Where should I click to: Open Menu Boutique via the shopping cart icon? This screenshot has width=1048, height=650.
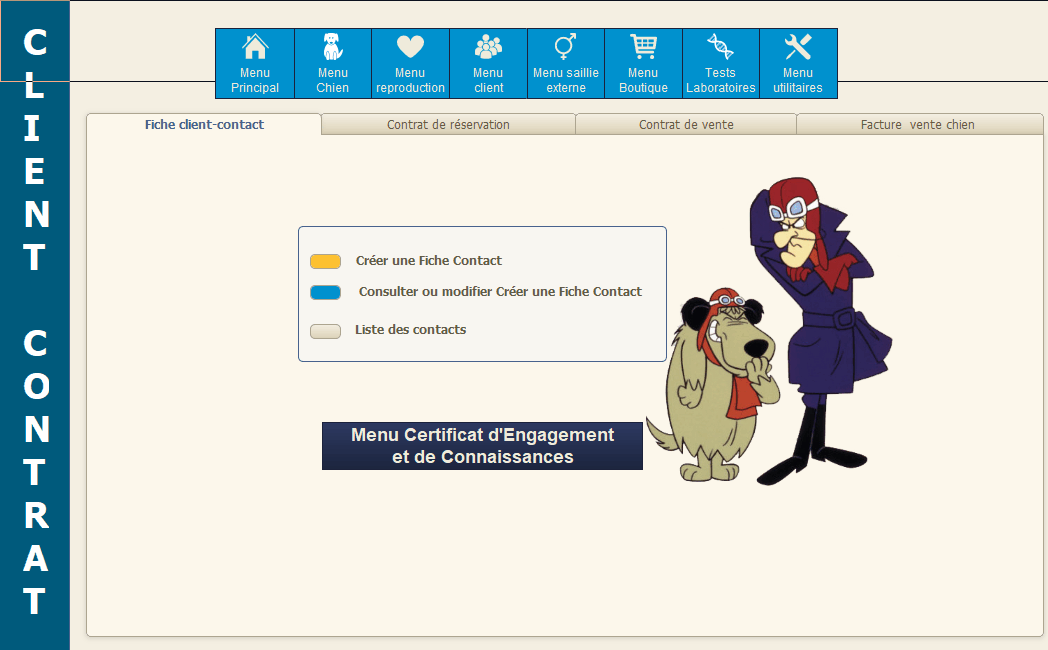click(643, 47)
